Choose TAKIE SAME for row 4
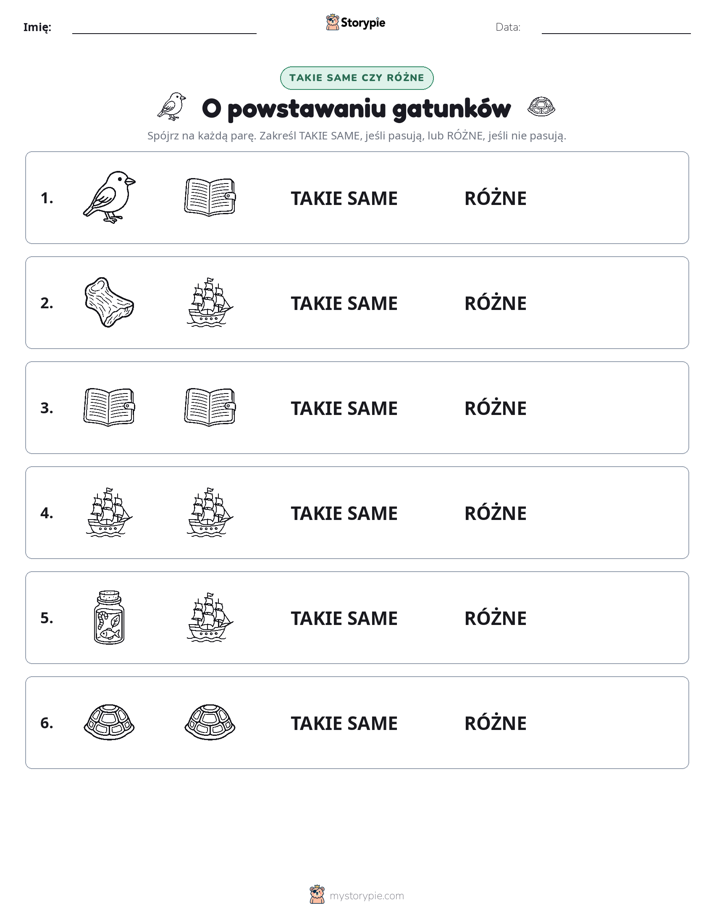This screenshot has height=924, width=714. pos(344,513)
